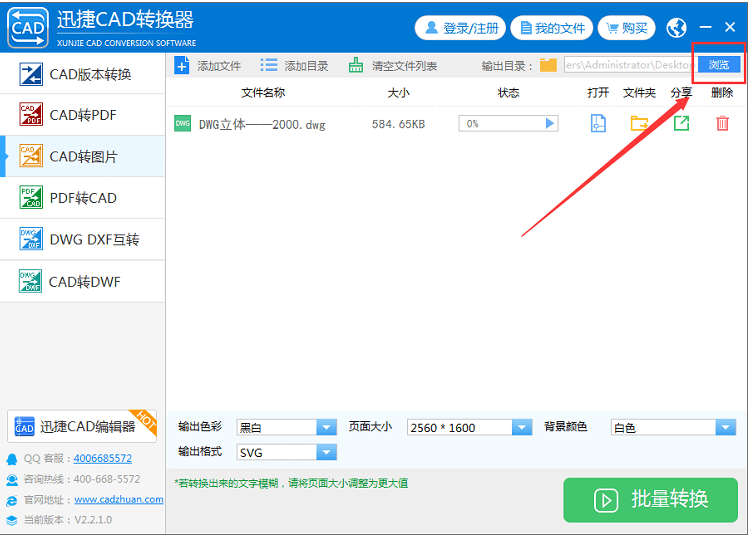The height and width of the screenshot is (538, 752).
Task: Click the QQ number 4006685572 link
Action: [103, 458]
